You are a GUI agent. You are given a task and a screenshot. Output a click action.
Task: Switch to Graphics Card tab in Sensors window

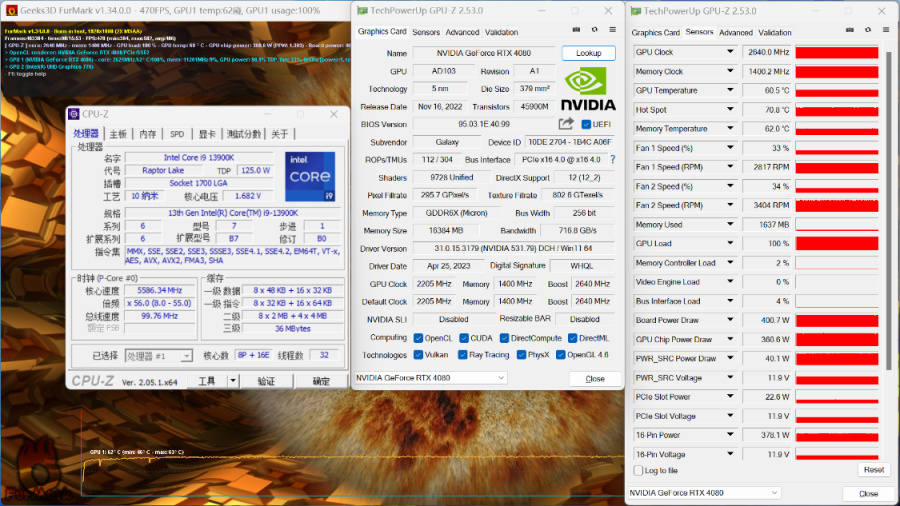click(655, 33)
